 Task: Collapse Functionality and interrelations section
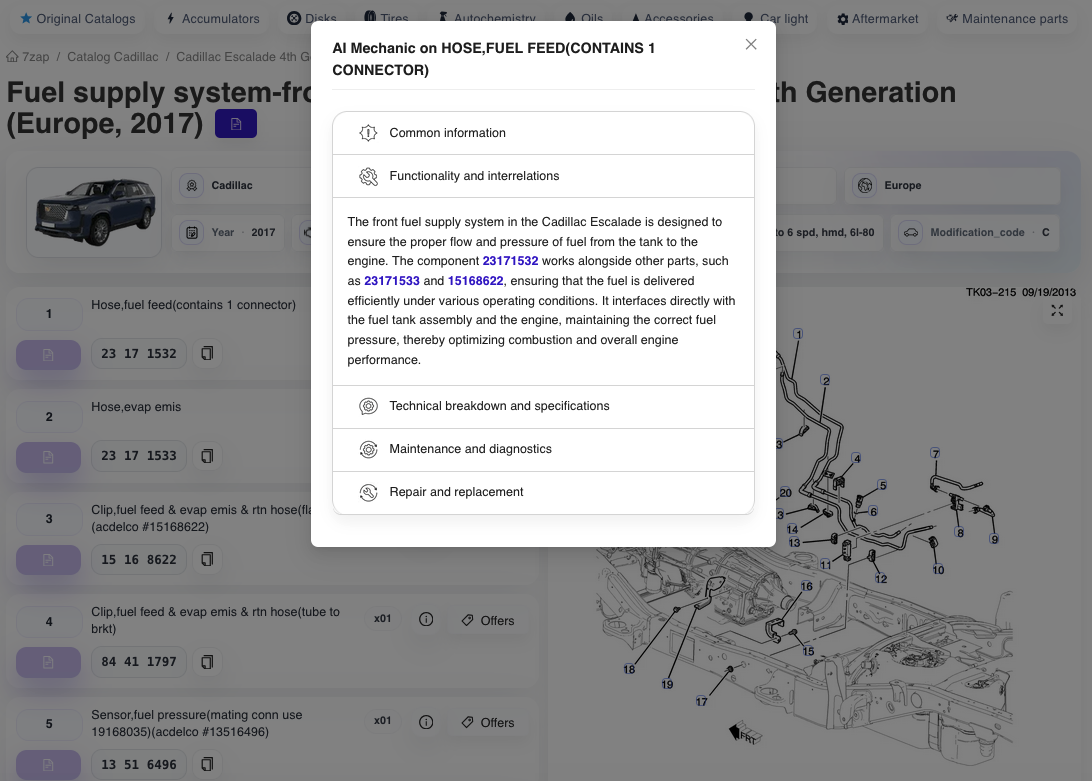[543, 176]
